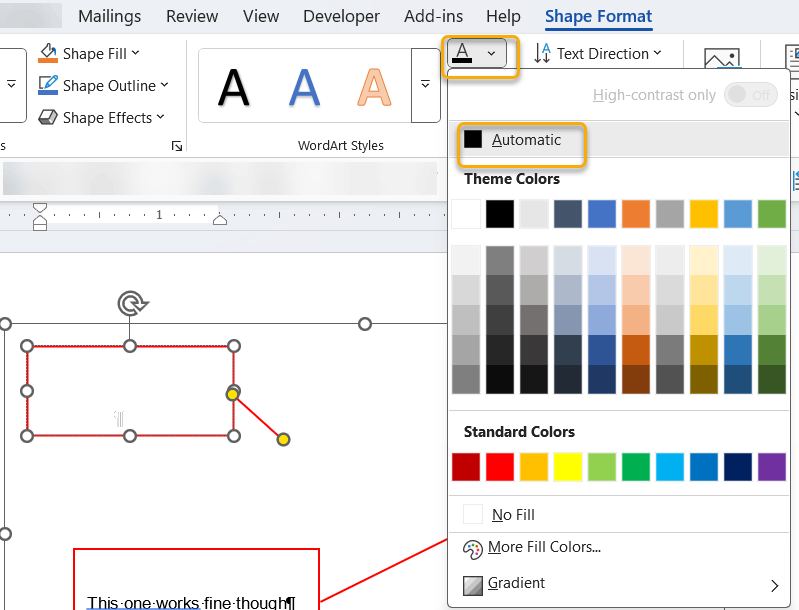Click inside the empty red callout text box
The image size is (799, 610).
coord(130,391)
